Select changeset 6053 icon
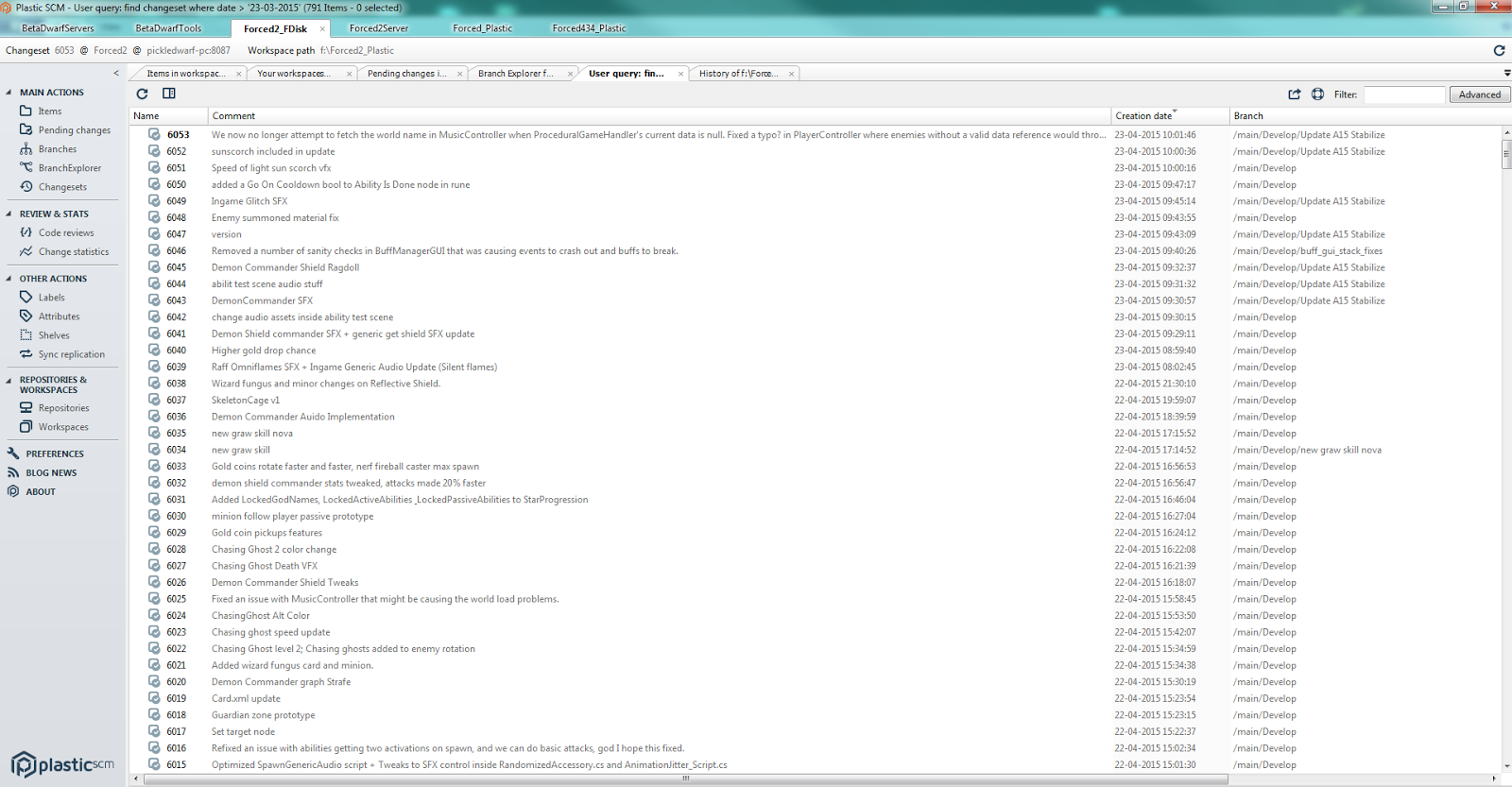1512x787 pixels. click(x=154, y=134)
